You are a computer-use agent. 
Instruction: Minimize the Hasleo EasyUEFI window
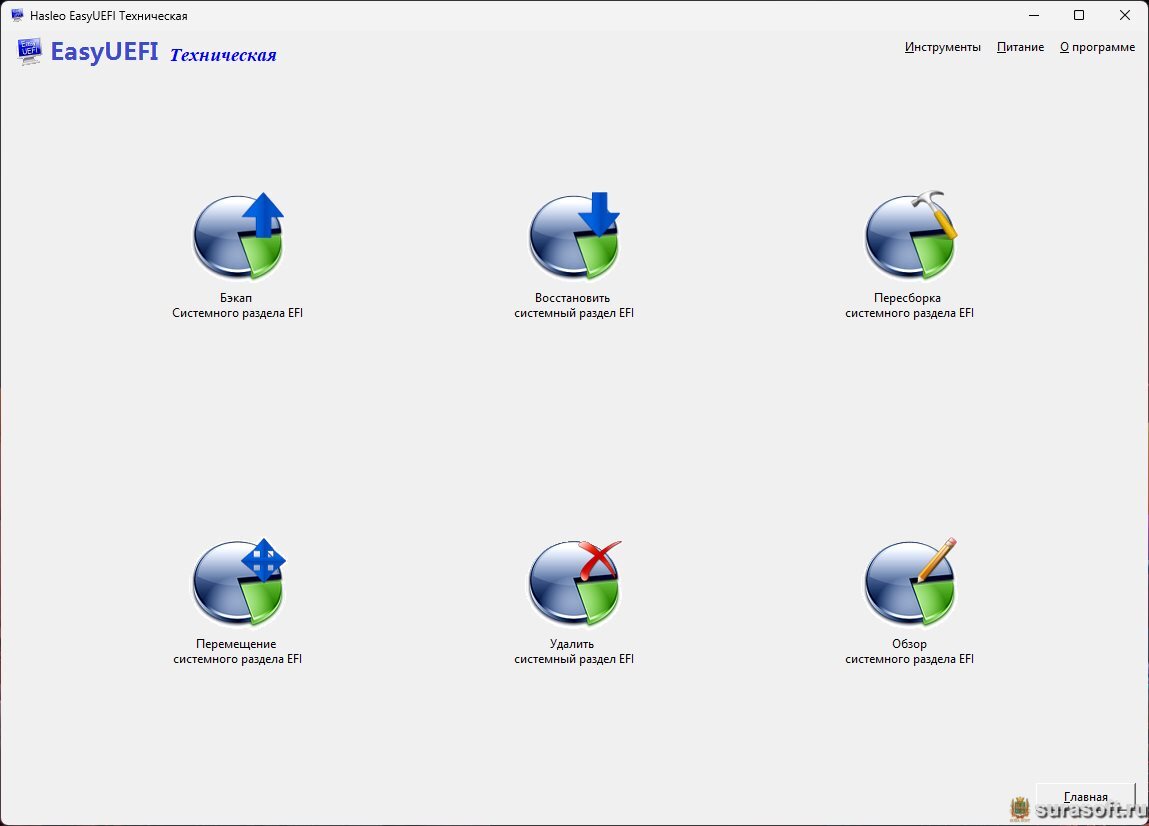click(1034, 15)
